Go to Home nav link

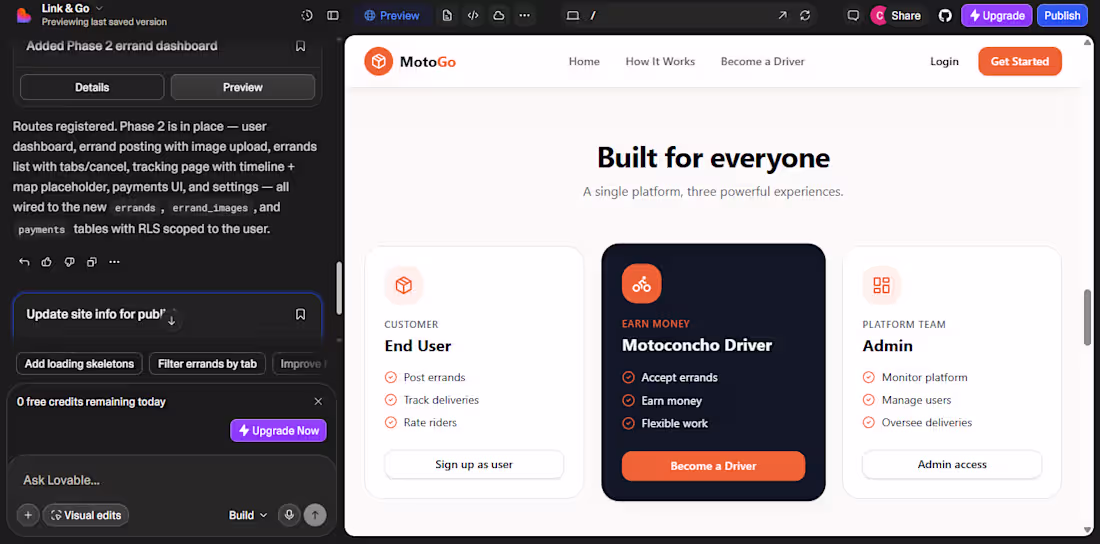[x=584, y=61]
